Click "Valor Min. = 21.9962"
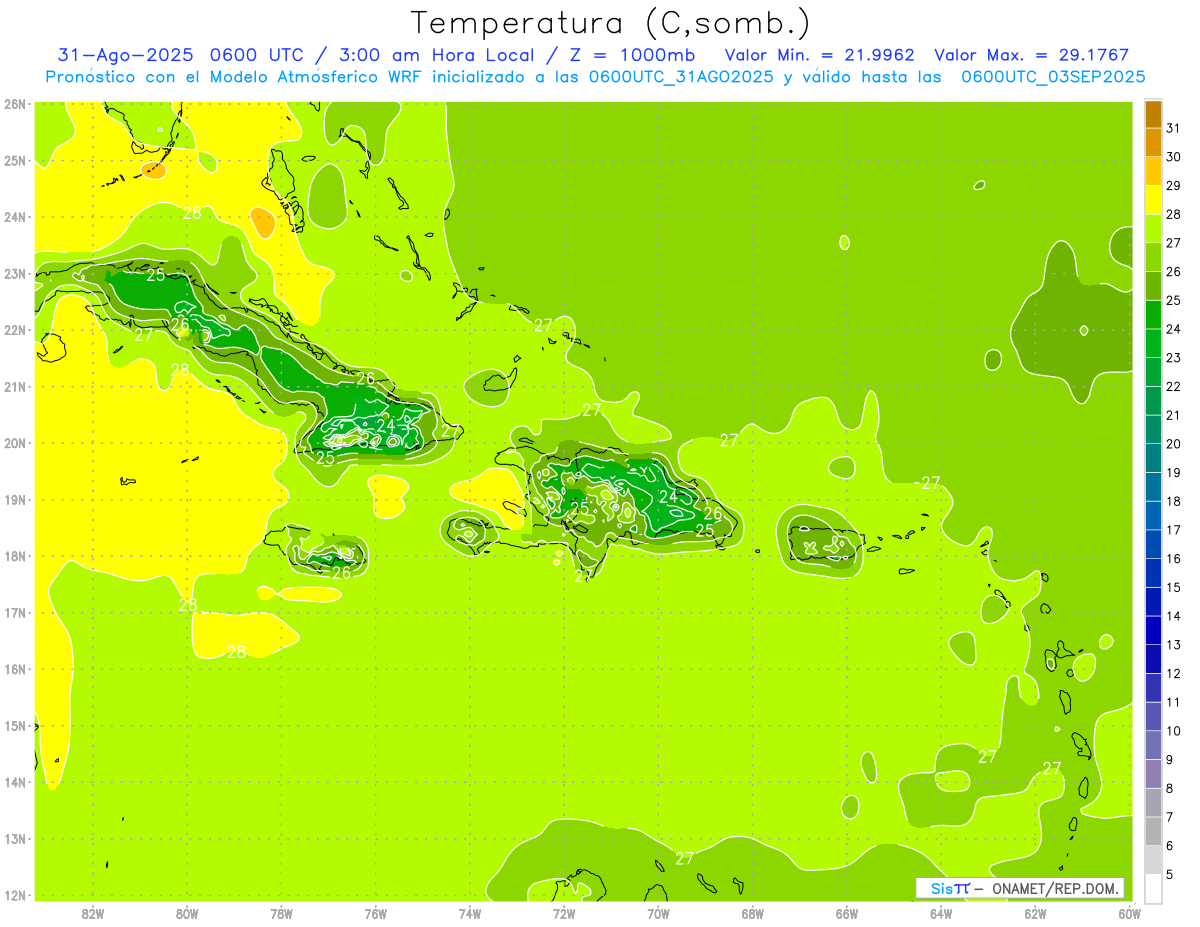 pyautogui.click(x=820, y=55)
